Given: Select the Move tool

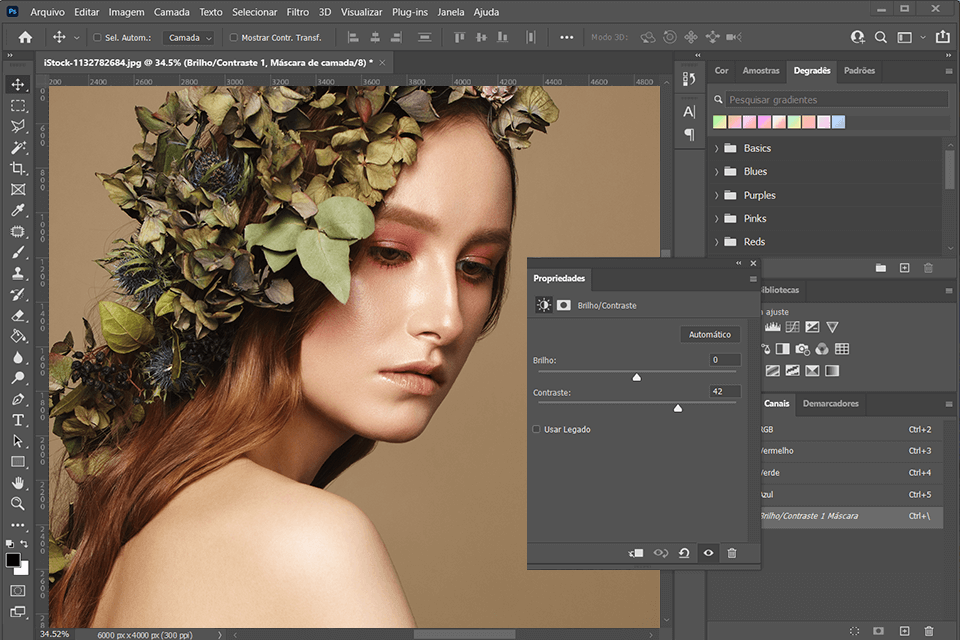Looking at the screenshot, I should click(16, 84).
